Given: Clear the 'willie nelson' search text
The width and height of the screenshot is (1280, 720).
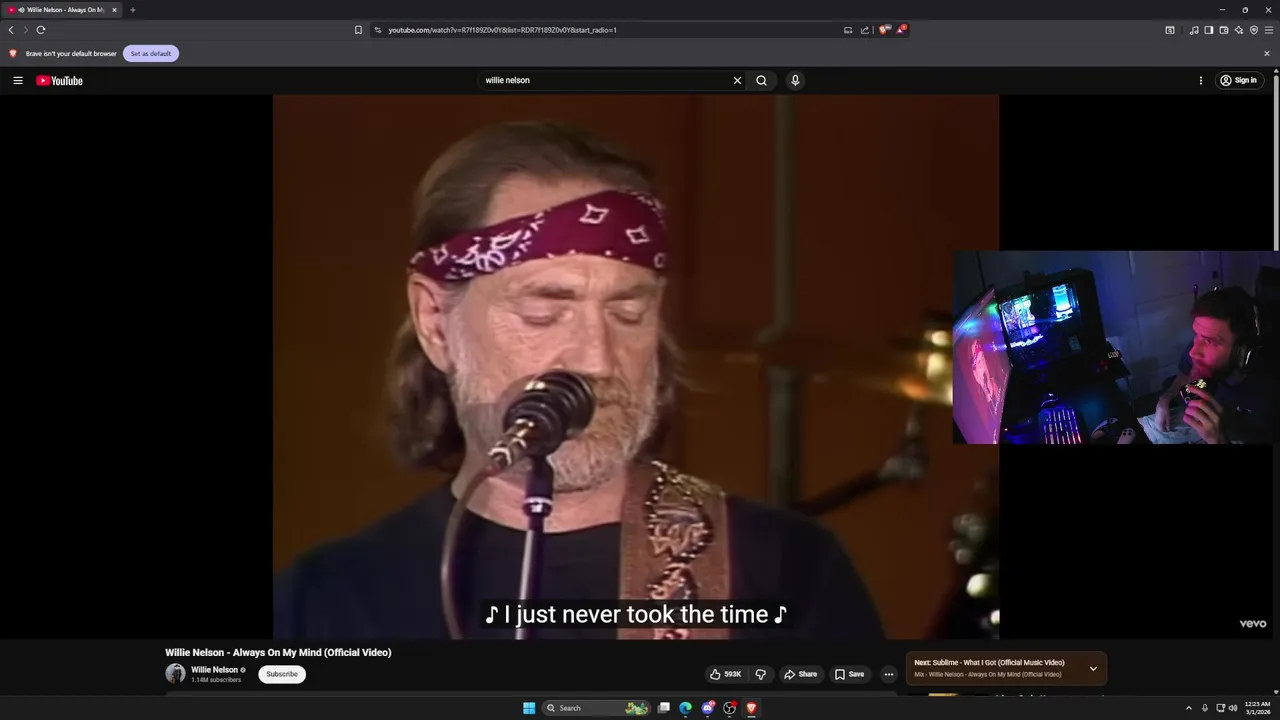Looking at the screenshot, I should click(x=737, y=80).
